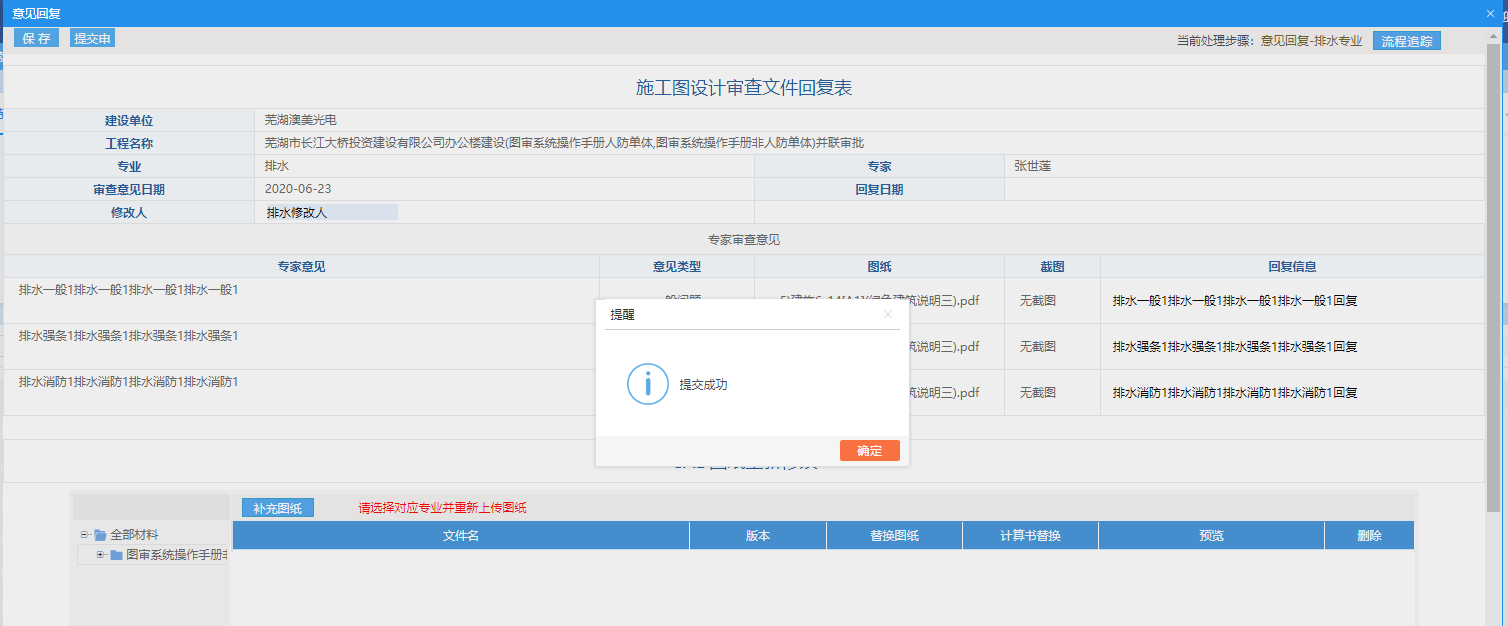Click the 文件名 column header

coord(460,536)
